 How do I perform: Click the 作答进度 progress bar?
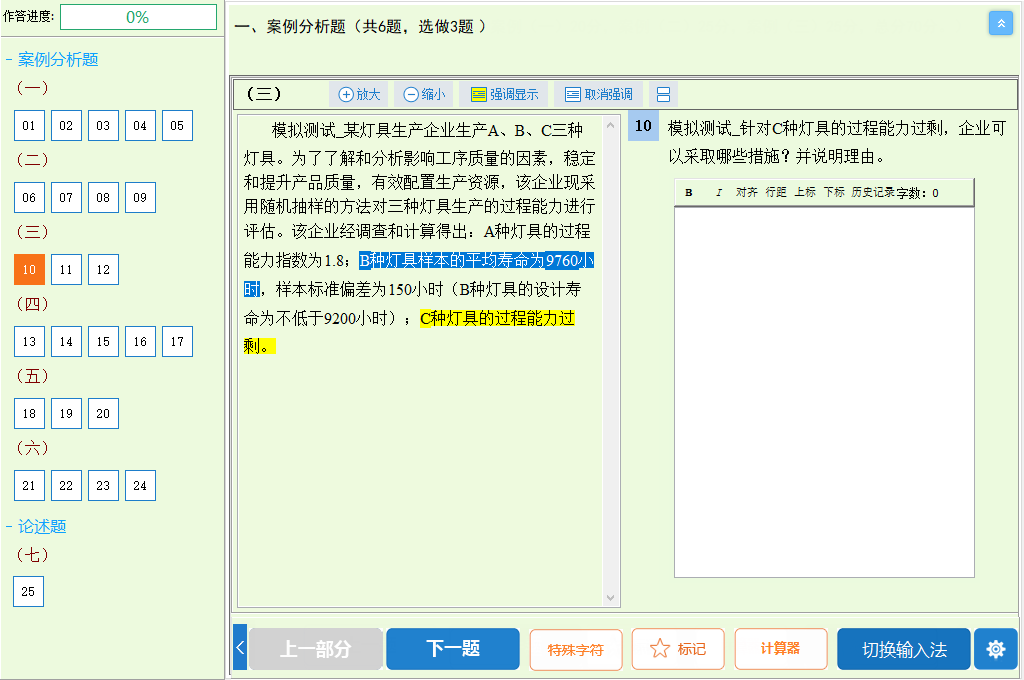point(138,17)
